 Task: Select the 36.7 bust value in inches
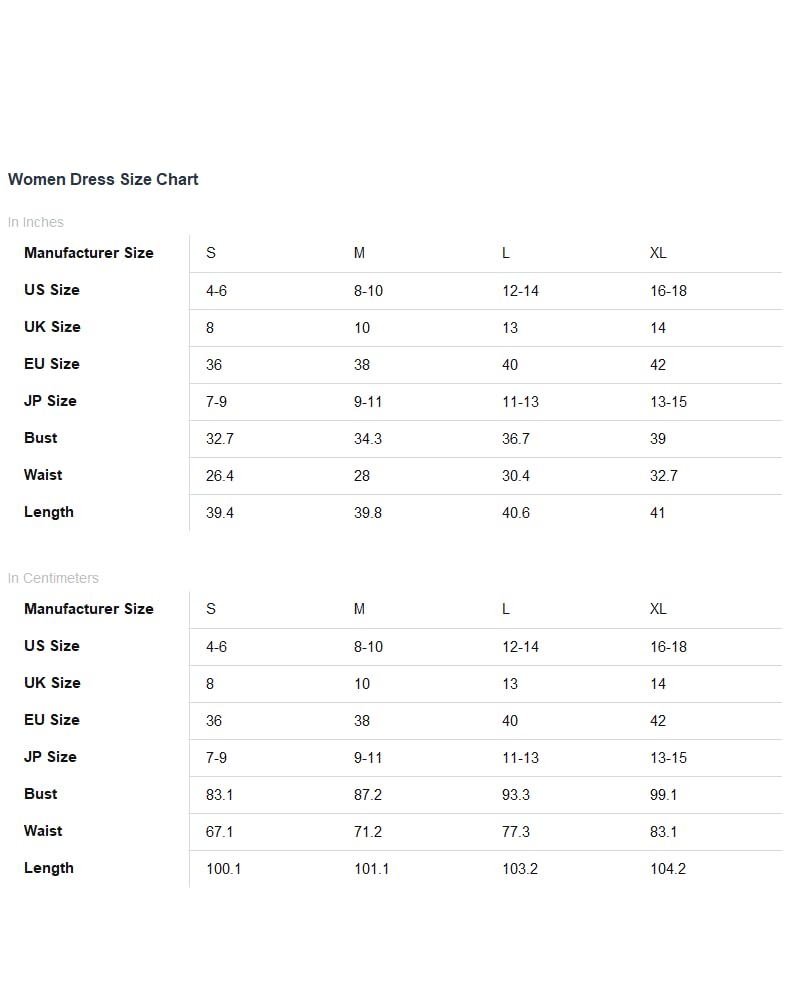516,439
